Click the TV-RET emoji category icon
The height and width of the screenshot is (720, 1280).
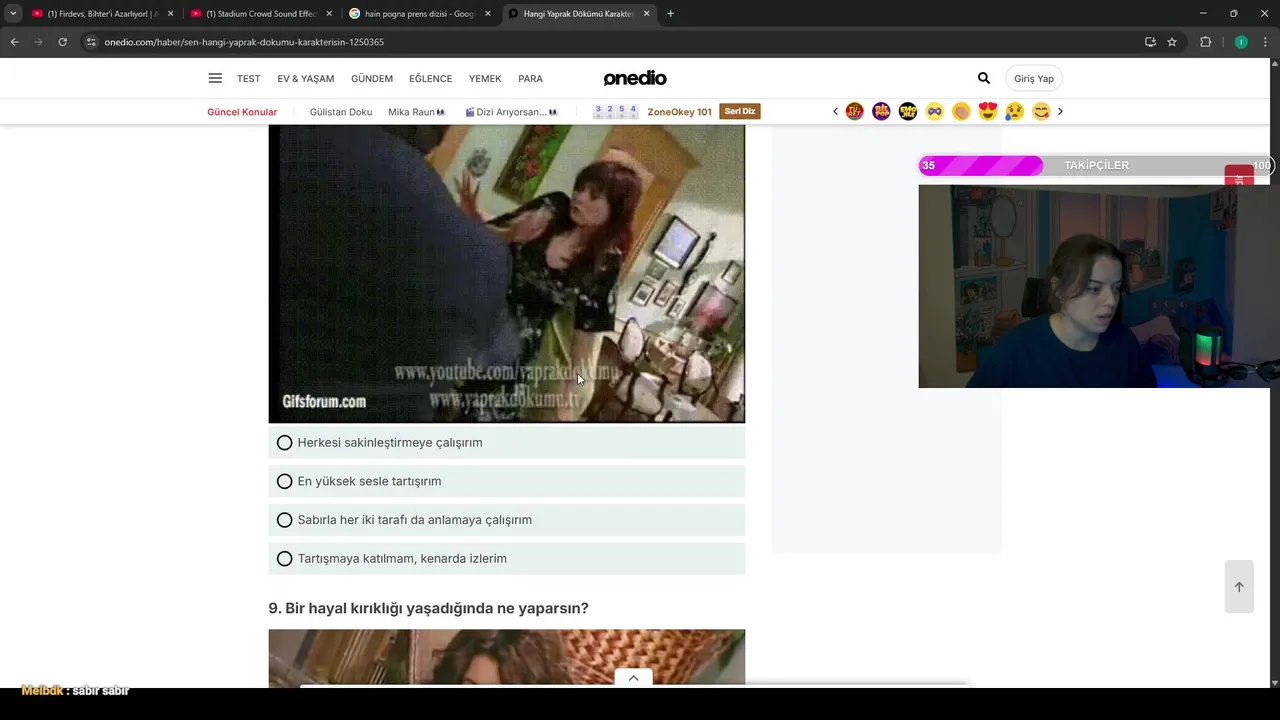[x=854, y=112]
